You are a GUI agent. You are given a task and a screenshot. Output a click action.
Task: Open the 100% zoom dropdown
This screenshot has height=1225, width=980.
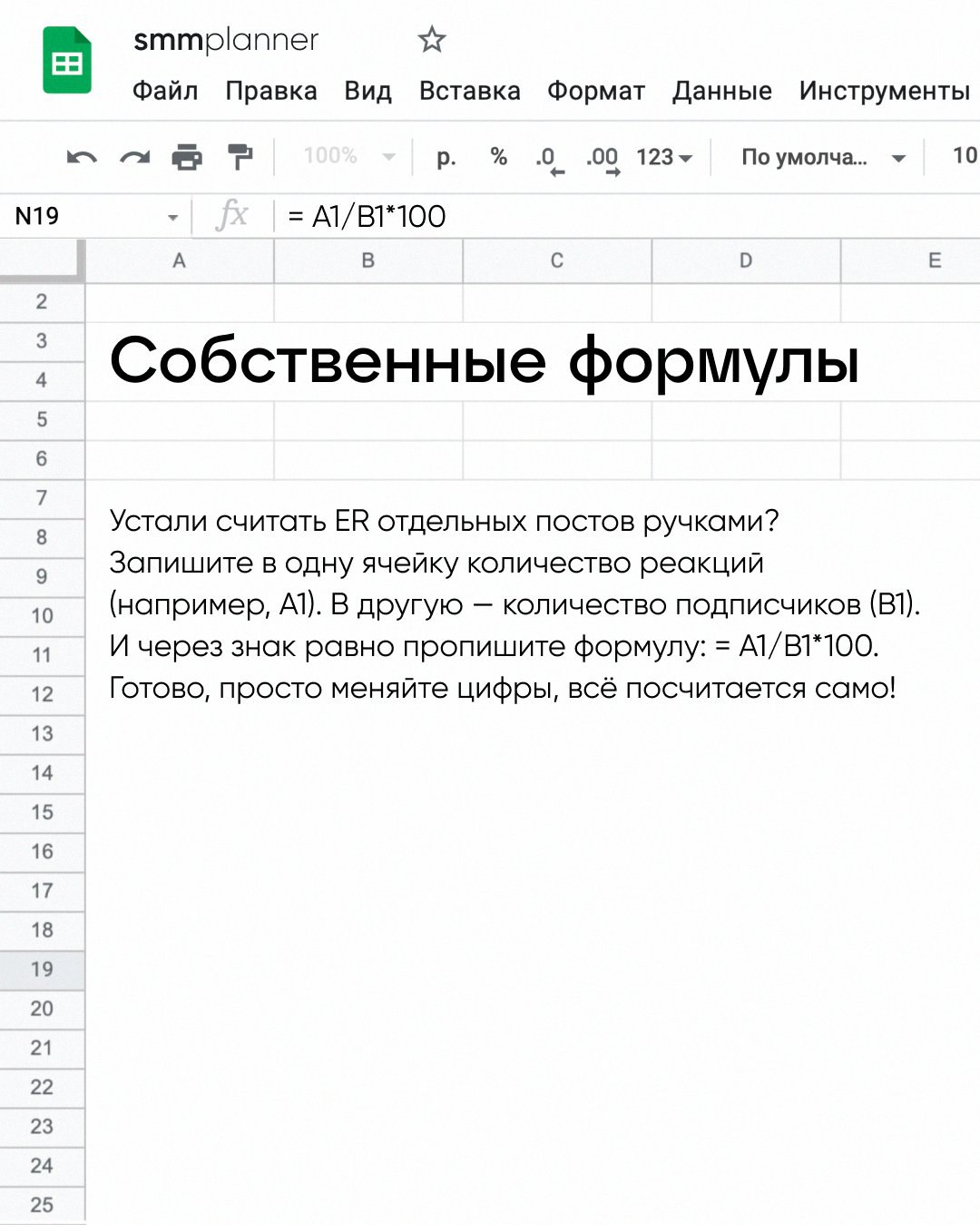(349, 156)
